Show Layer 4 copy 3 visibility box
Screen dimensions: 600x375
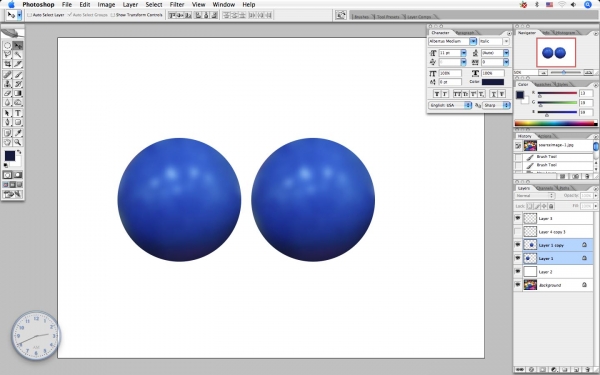click(518, 232)
